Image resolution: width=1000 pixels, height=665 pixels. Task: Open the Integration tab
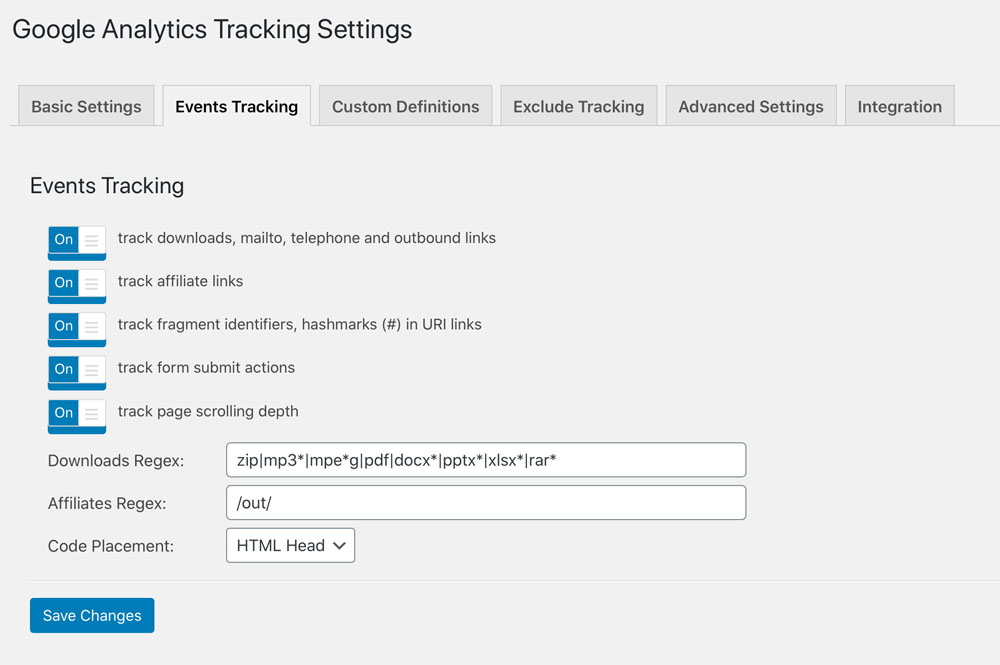pos(899,106)
